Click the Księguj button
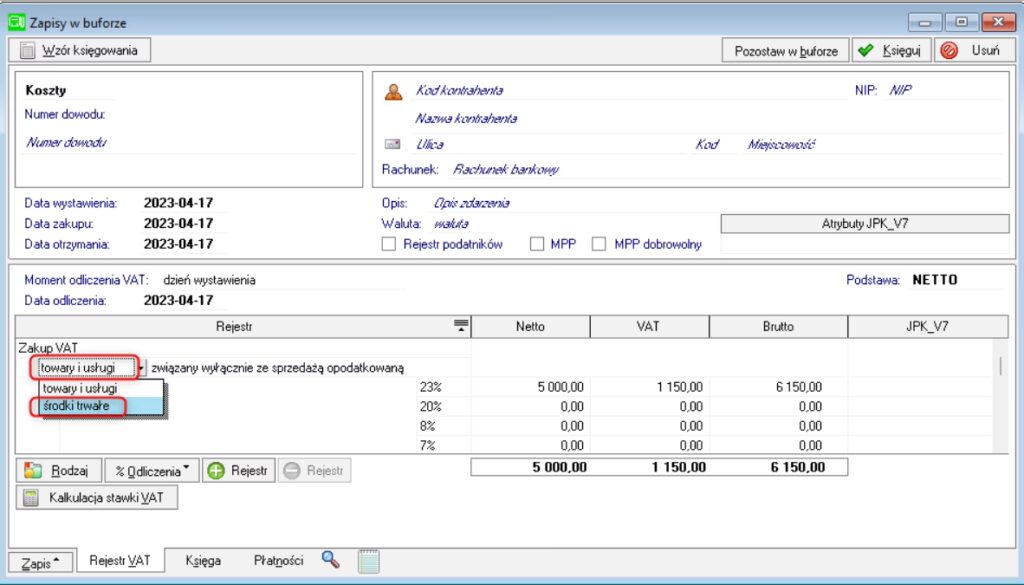 [x=893, y=50]
